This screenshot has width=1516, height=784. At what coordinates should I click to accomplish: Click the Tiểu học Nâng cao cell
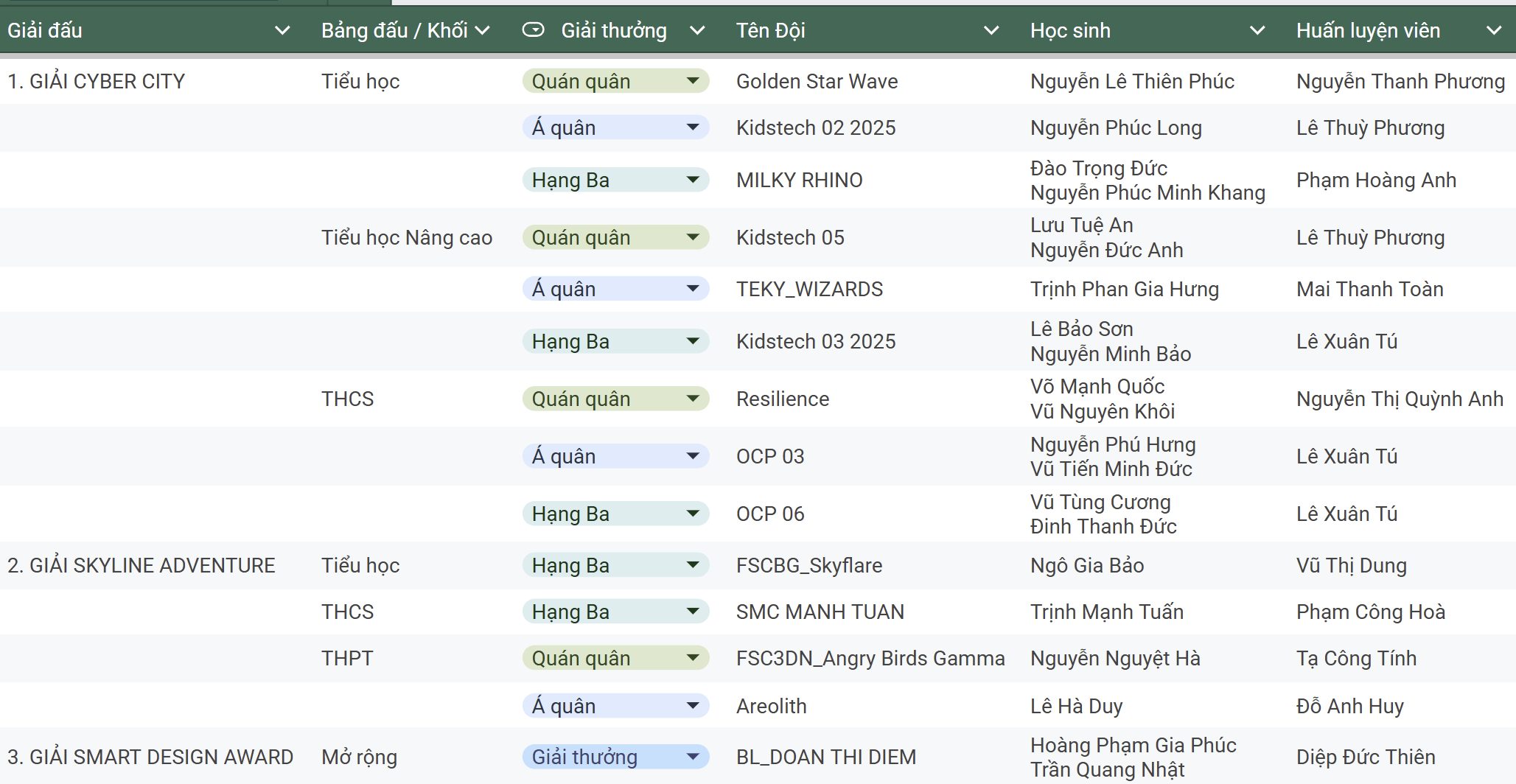pyautogui.click(x=407, y=237)
